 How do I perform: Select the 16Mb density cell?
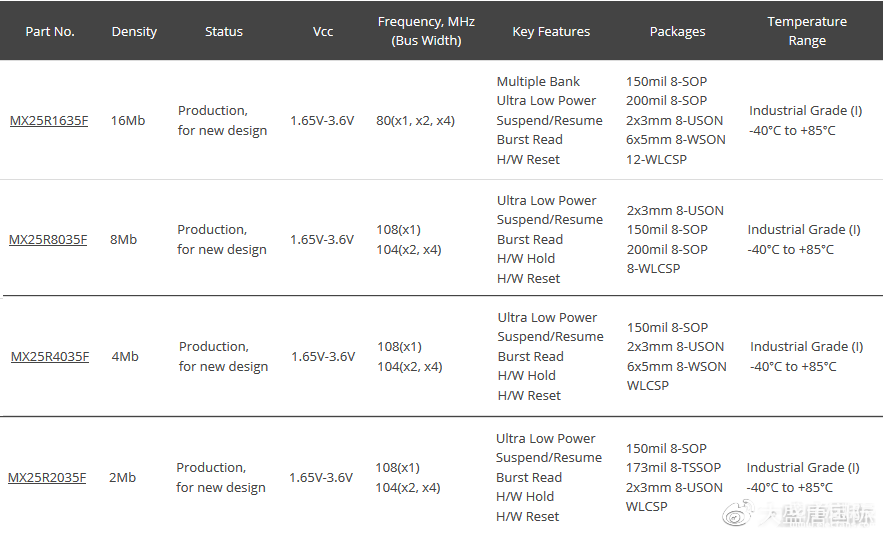[127, 121]
